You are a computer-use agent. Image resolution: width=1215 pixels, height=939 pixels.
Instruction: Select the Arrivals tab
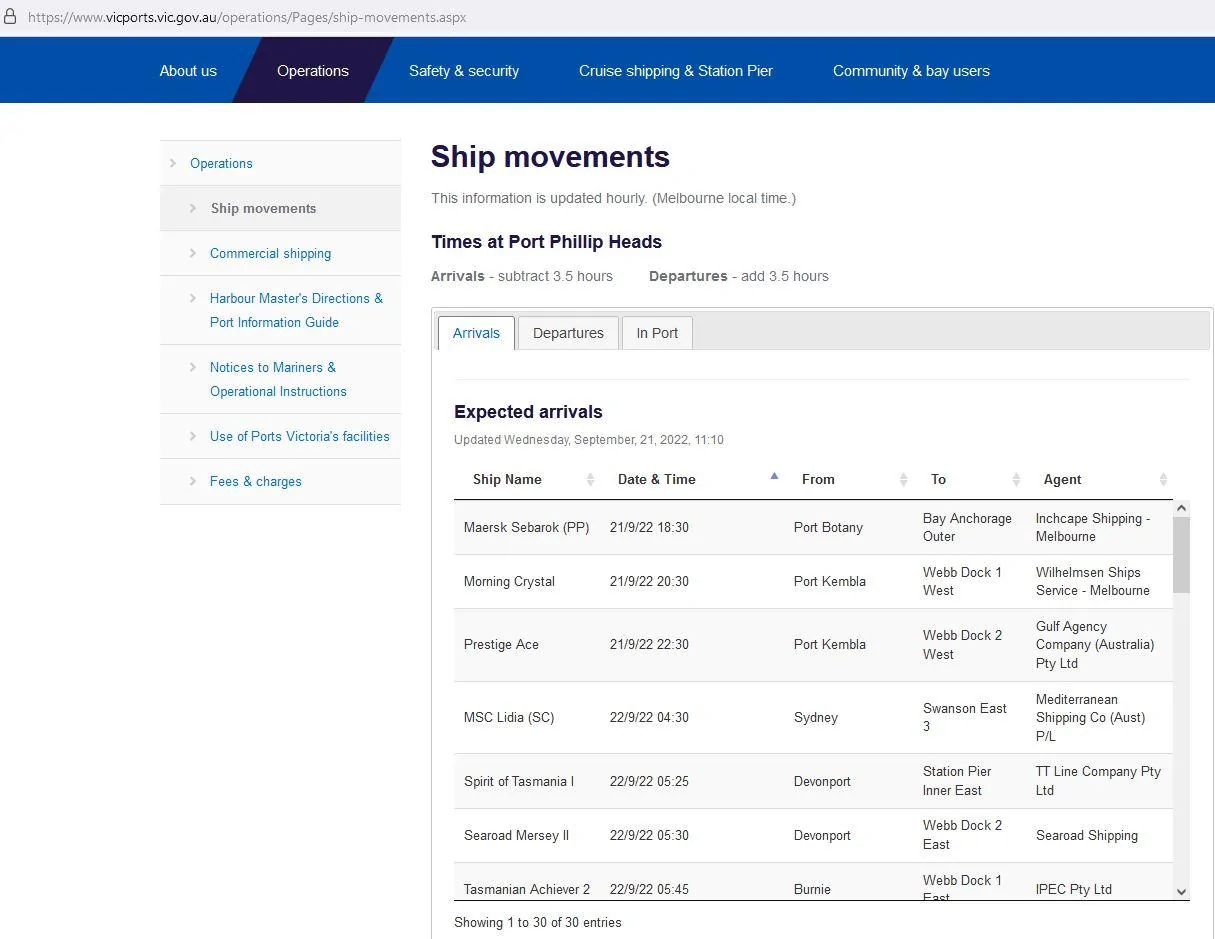[476, 333]
